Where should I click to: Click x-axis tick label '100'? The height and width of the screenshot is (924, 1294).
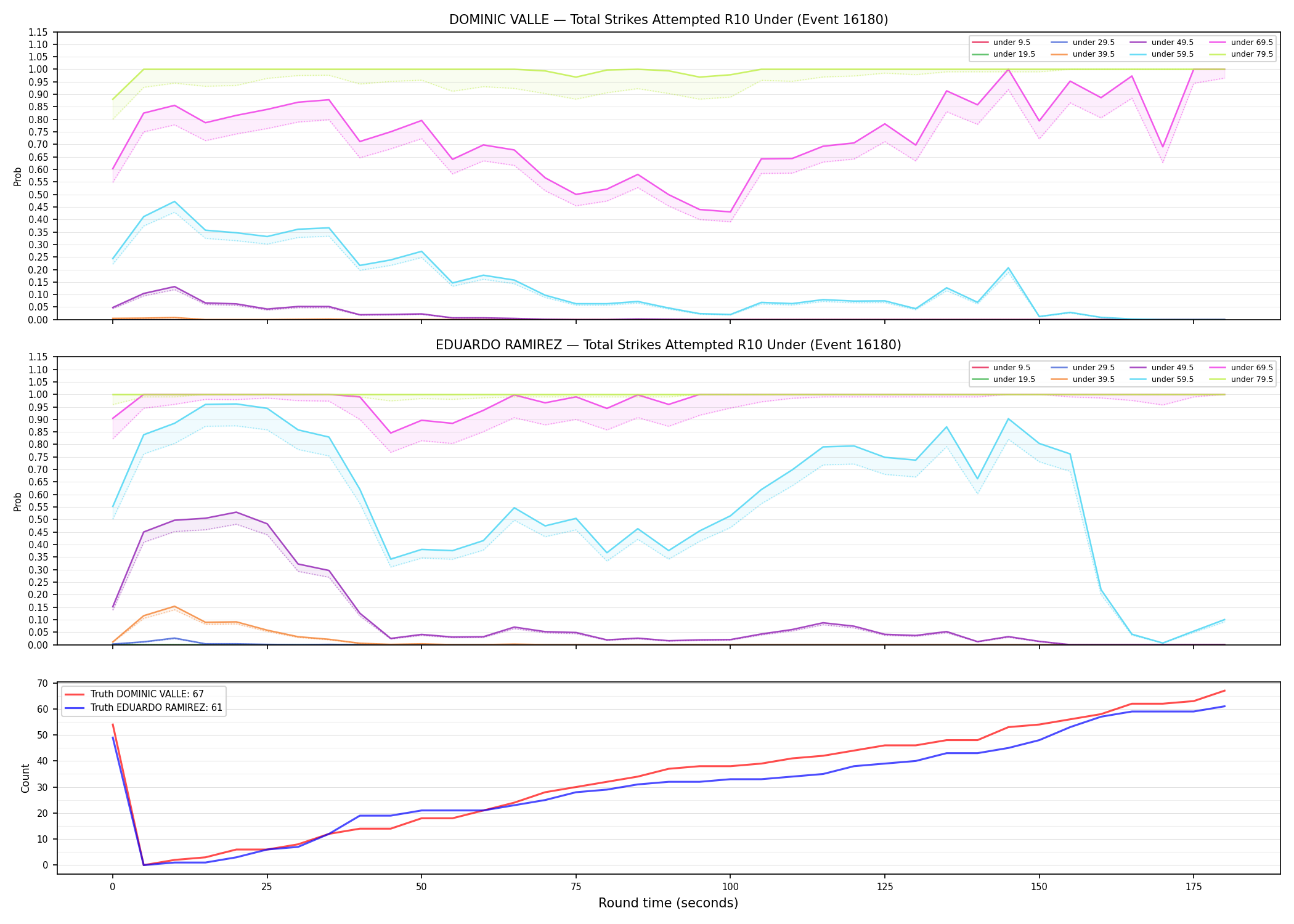(730, 887)
